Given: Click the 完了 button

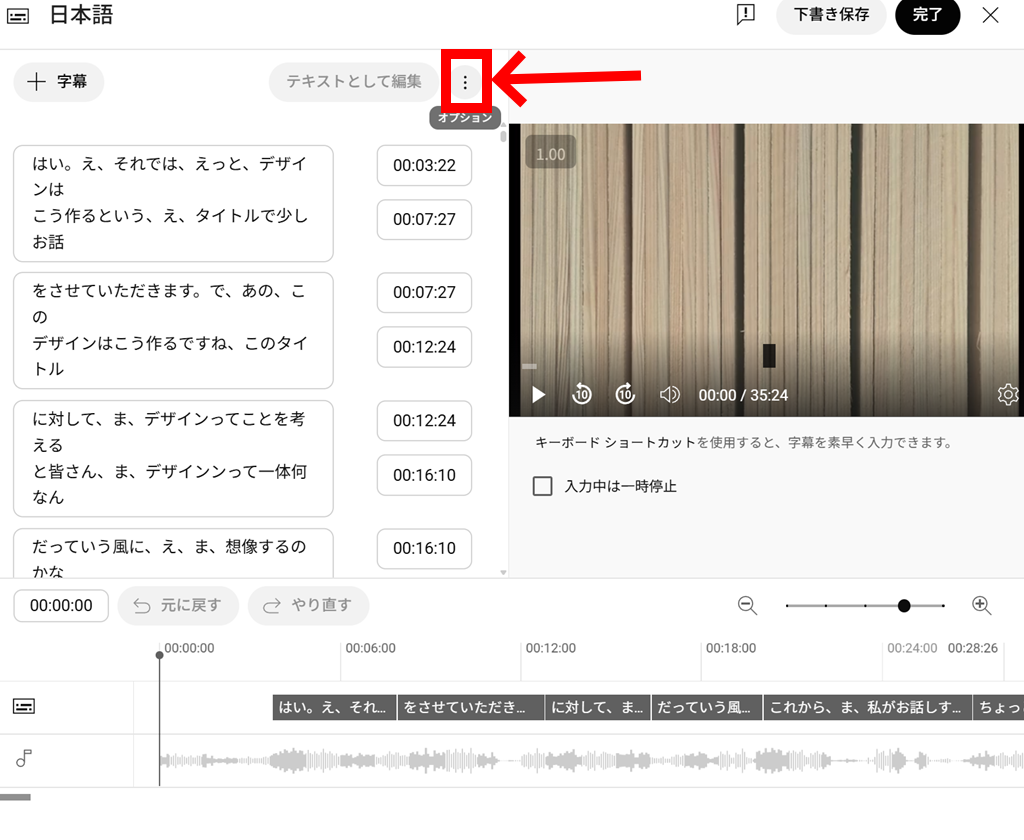Looking at the screenshot, I should point(927,15).
